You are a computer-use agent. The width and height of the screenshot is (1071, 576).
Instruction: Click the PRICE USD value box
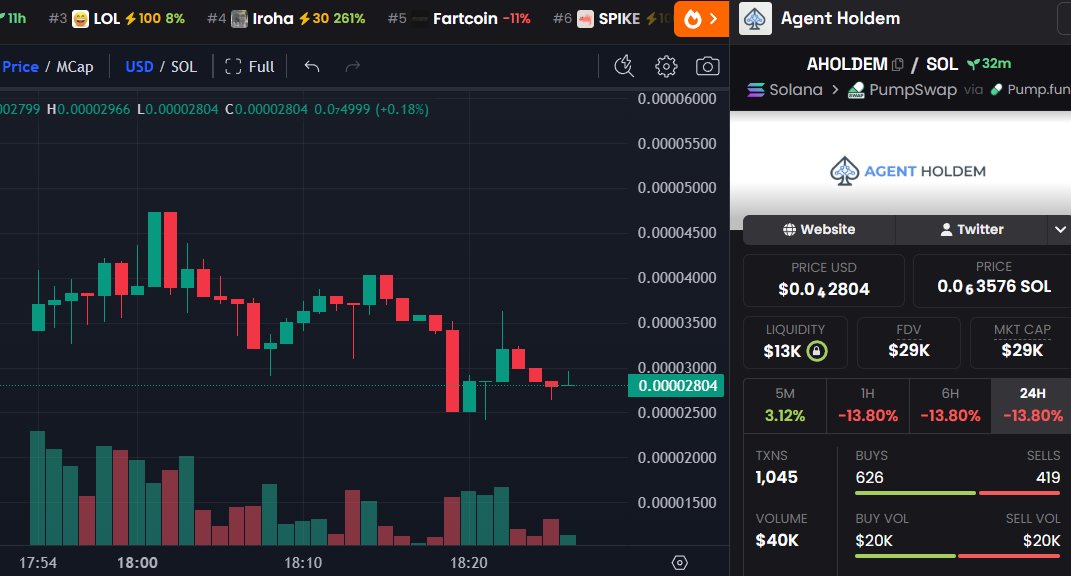pyautogui.click(x=824, y=280)
